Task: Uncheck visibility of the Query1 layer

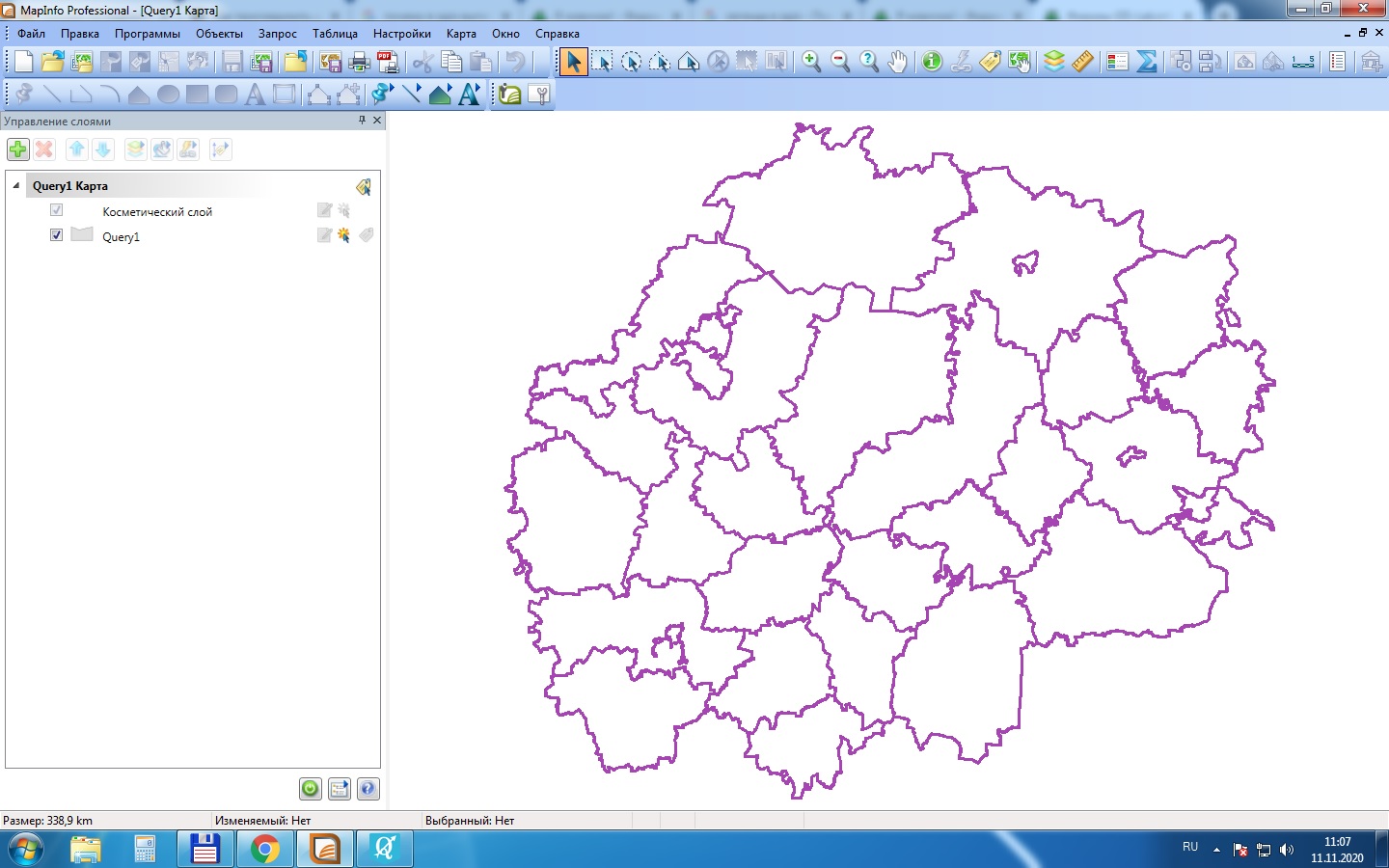Action: pyautogui.click(x=56, y=235)
